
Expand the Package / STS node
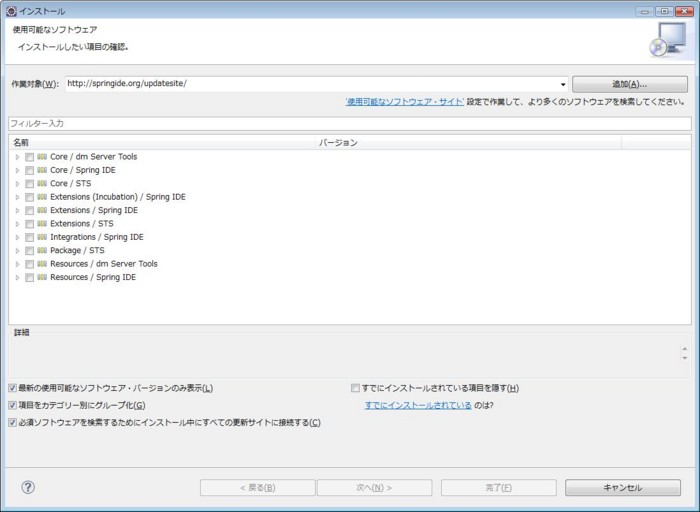pyautogui.click(x=17, y=251)
